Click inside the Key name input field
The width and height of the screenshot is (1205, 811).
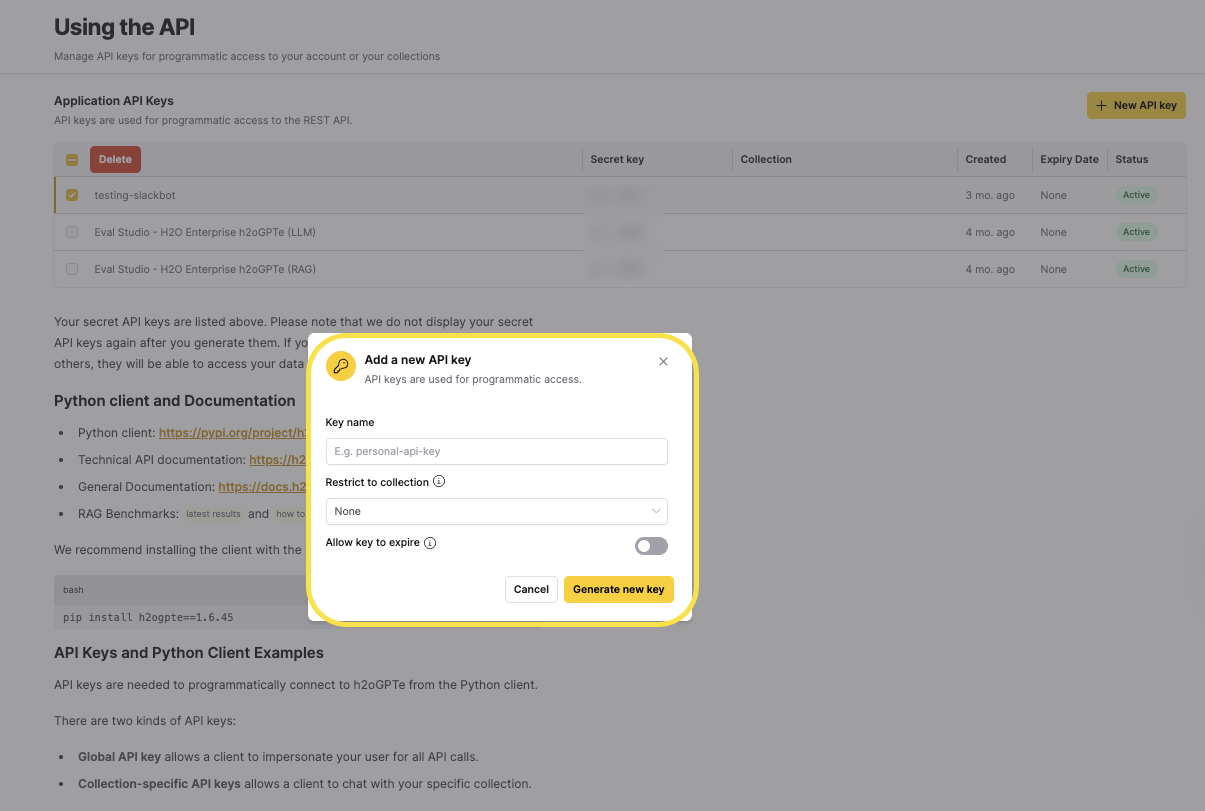pyautogui.click(x=497, y=451)
